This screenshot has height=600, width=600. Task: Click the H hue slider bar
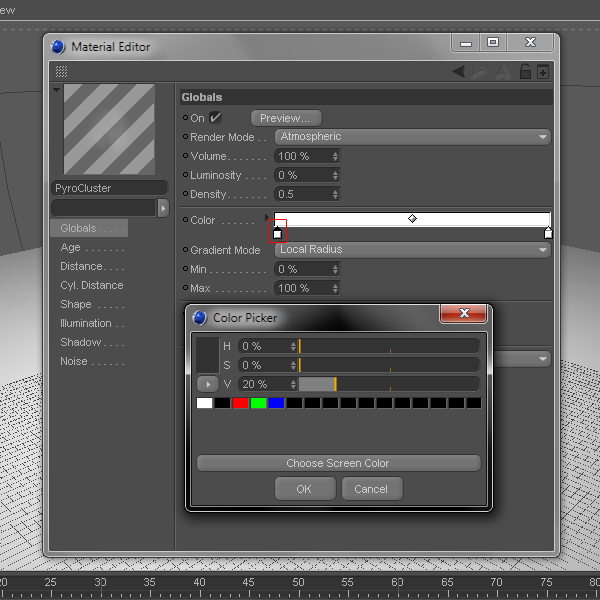(389, 346)
